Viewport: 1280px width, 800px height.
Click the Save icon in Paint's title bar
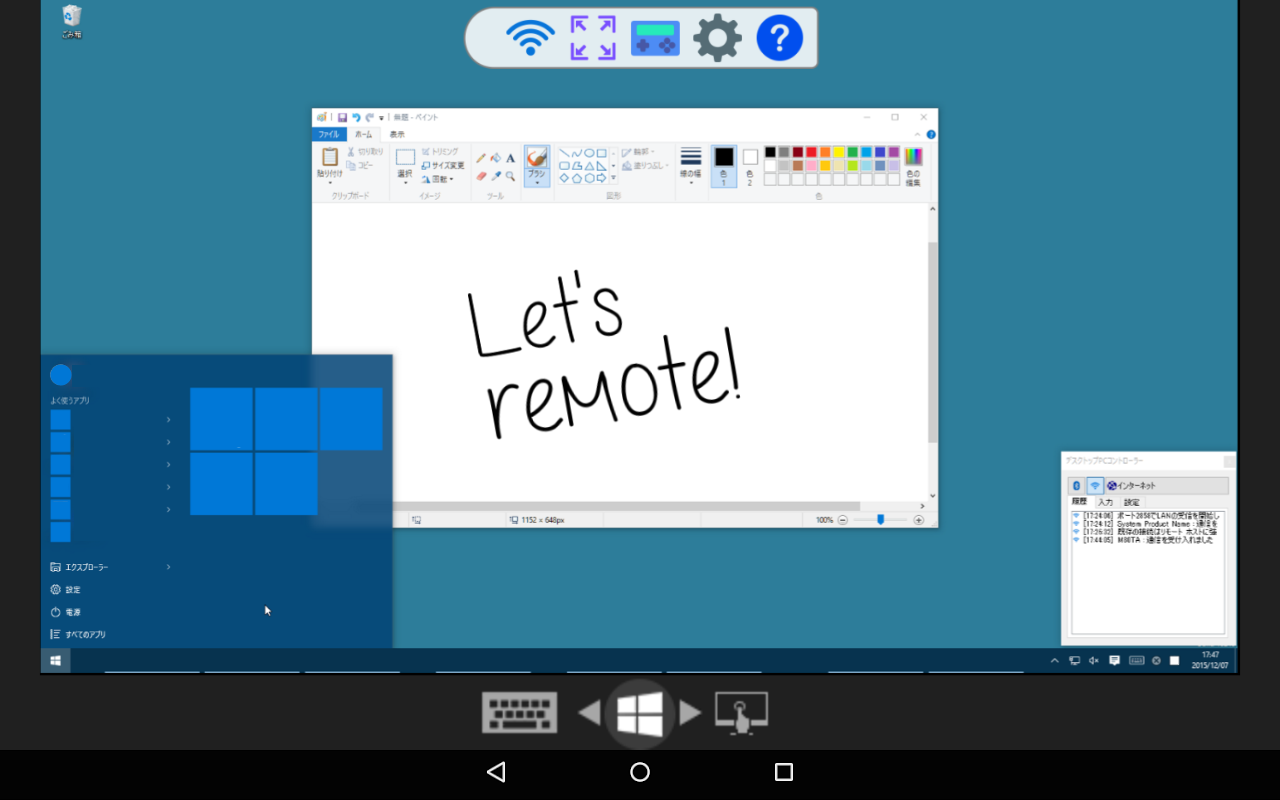342,117
